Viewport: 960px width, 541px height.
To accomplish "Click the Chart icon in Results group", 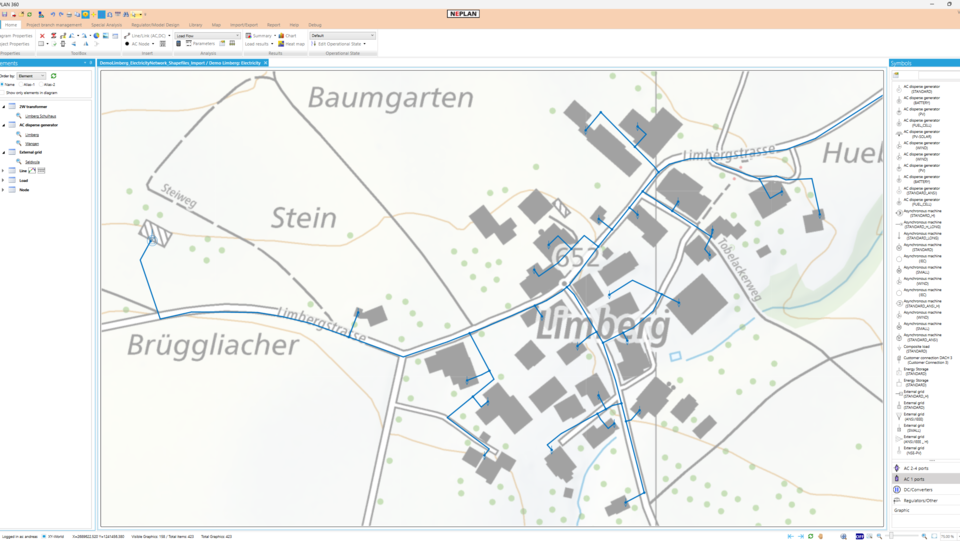I will (x=287, y=35).
